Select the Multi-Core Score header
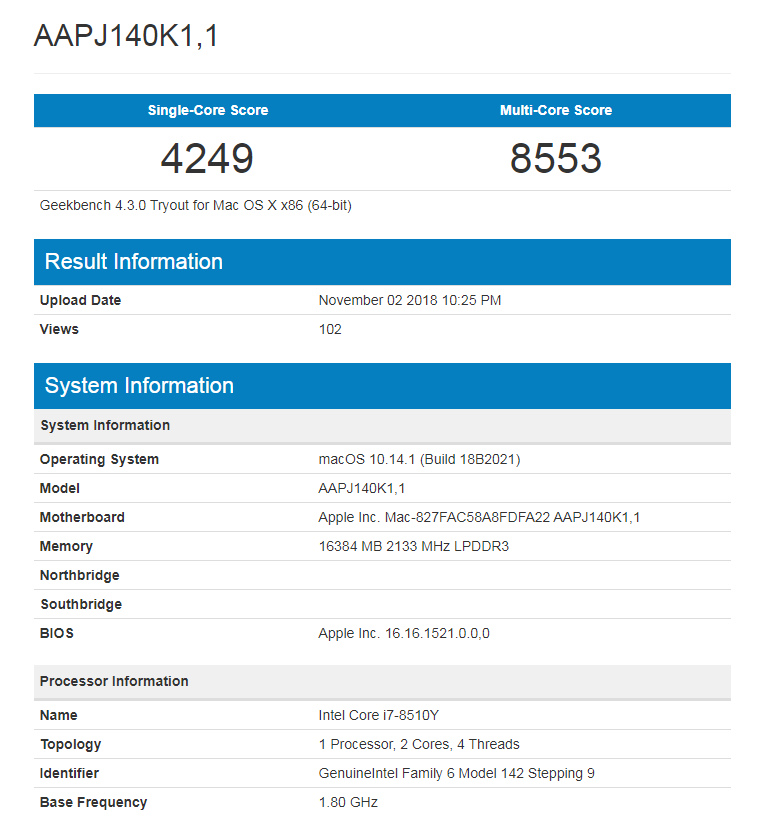This screenshot has width=764, height=816. point(556,110)
